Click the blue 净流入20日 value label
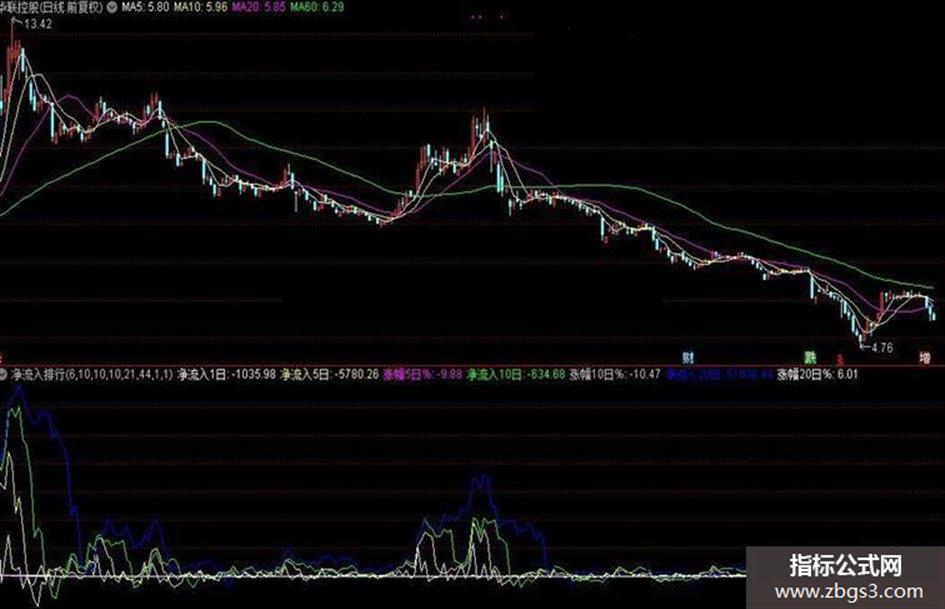The width and height of the screenshot is (945, 609). pos(719,374)
